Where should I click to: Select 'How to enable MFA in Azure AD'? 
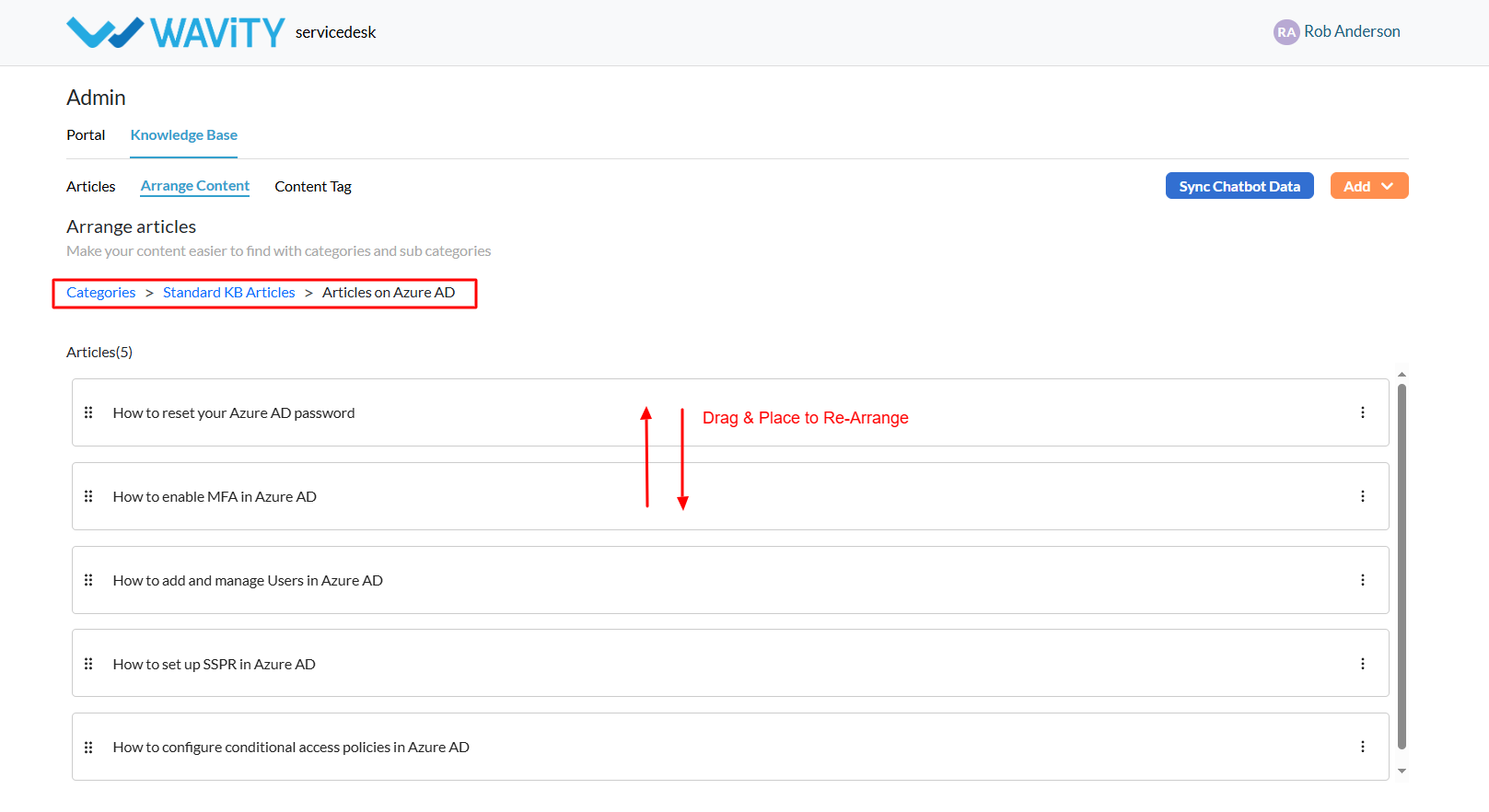coord(730,496)
